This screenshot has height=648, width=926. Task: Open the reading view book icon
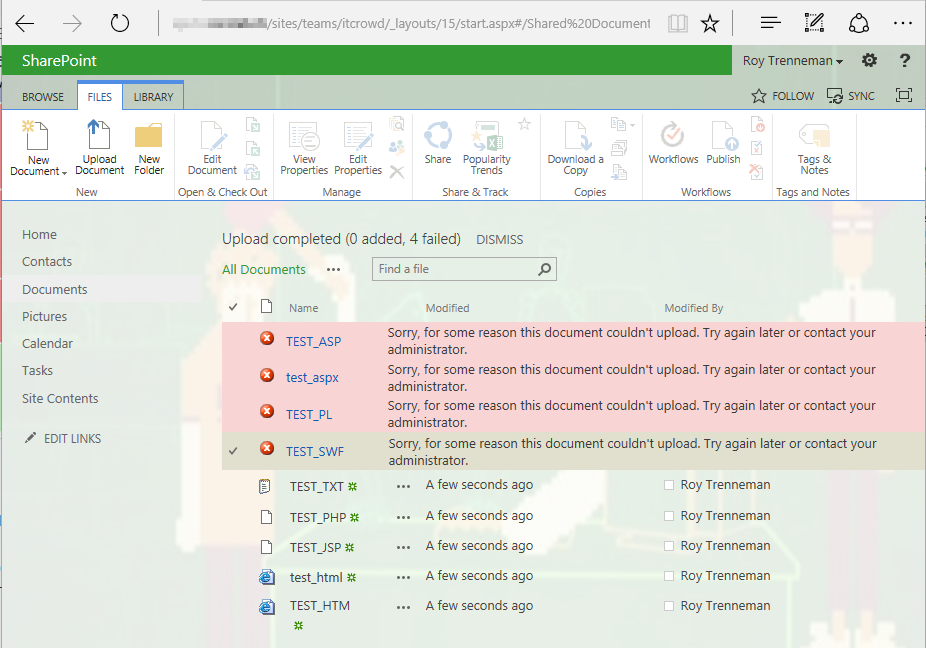(677, 24)
